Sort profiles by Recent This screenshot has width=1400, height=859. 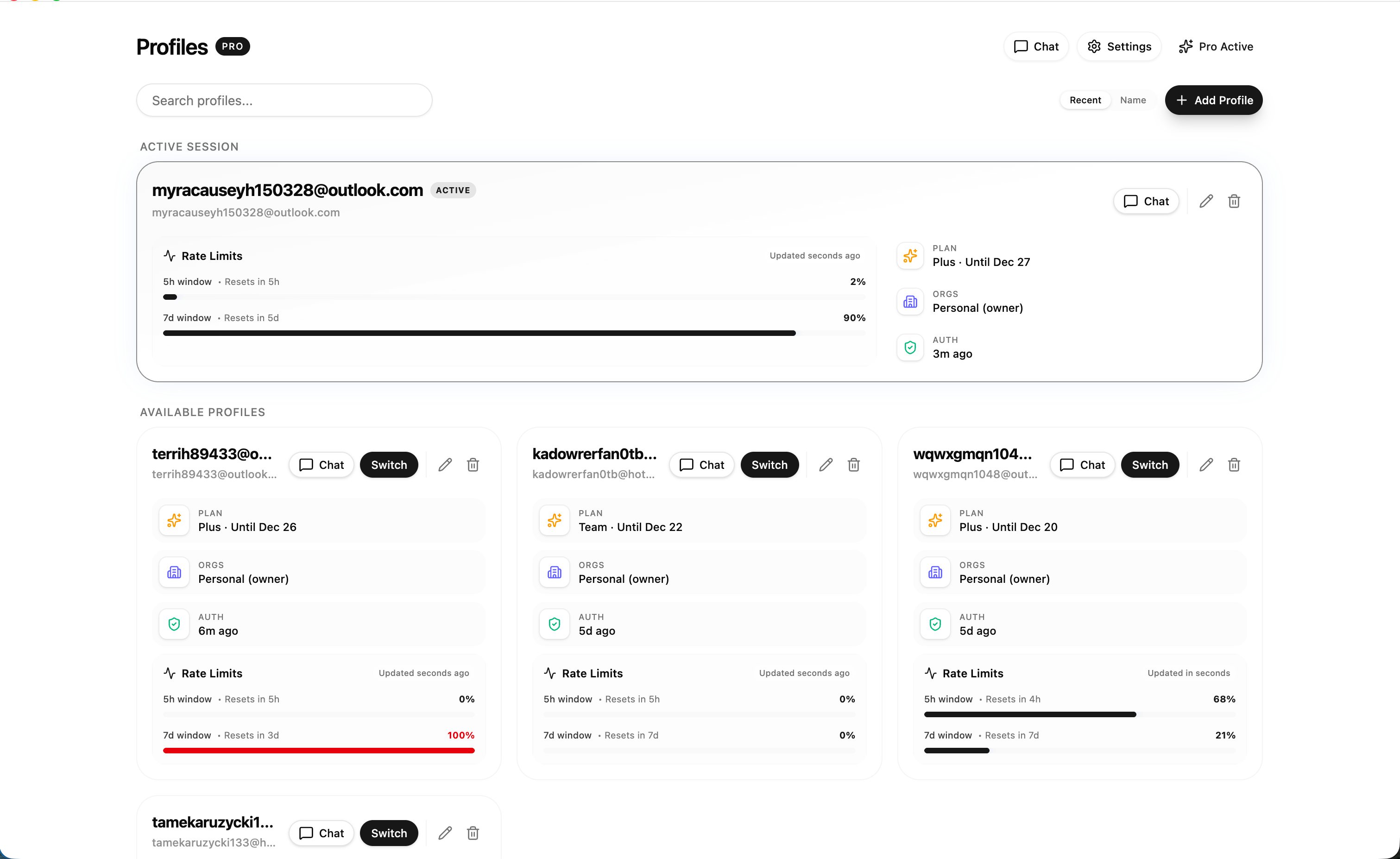tap(1085, 100)
